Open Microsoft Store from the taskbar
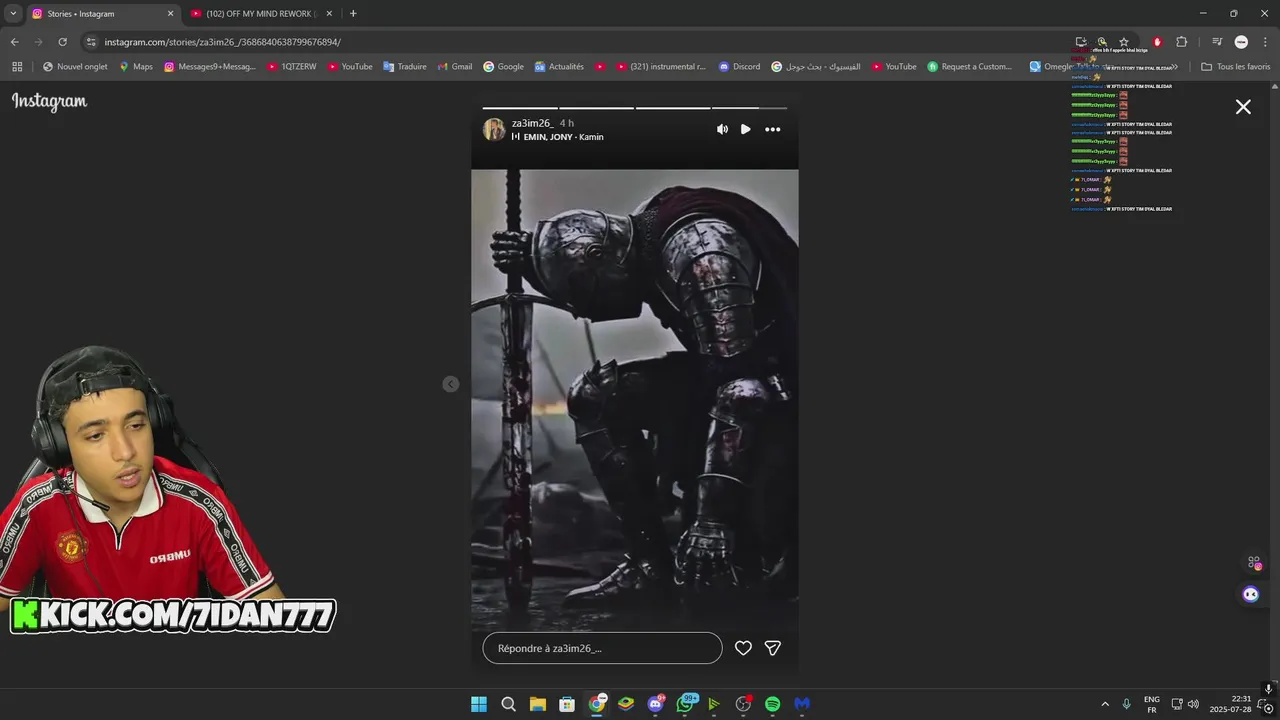This screenshot has height=720, width=1280. tap(567, 704)
